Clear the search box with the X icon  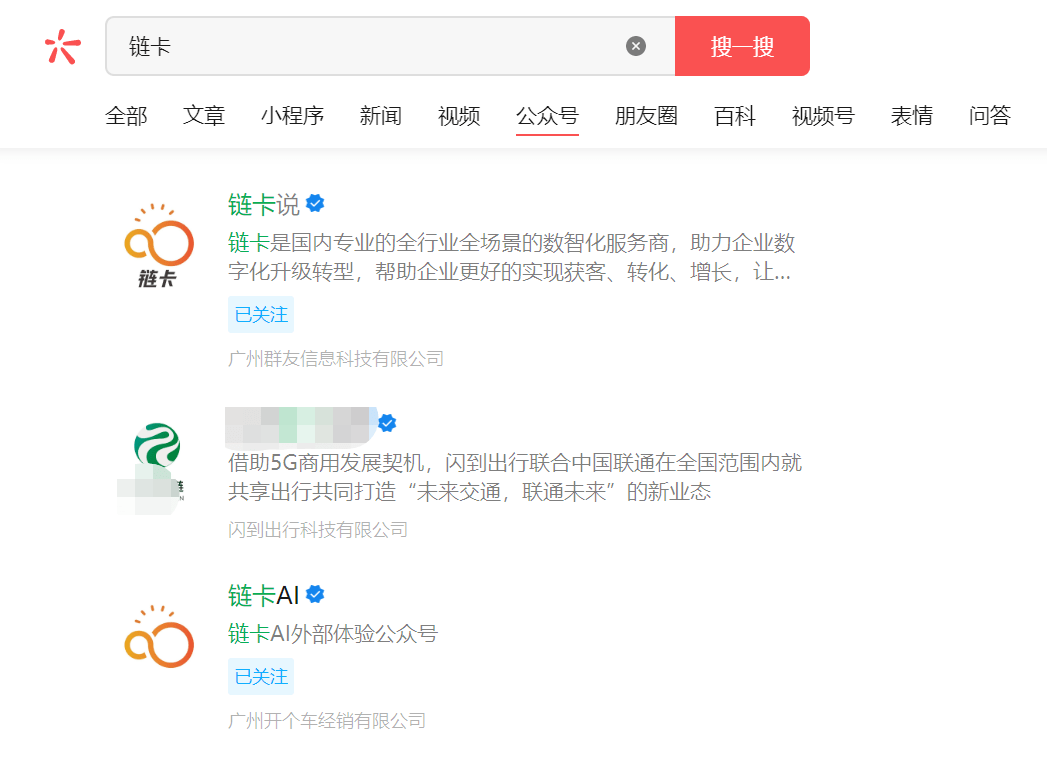pyautogui.click(x=636, y=46)
